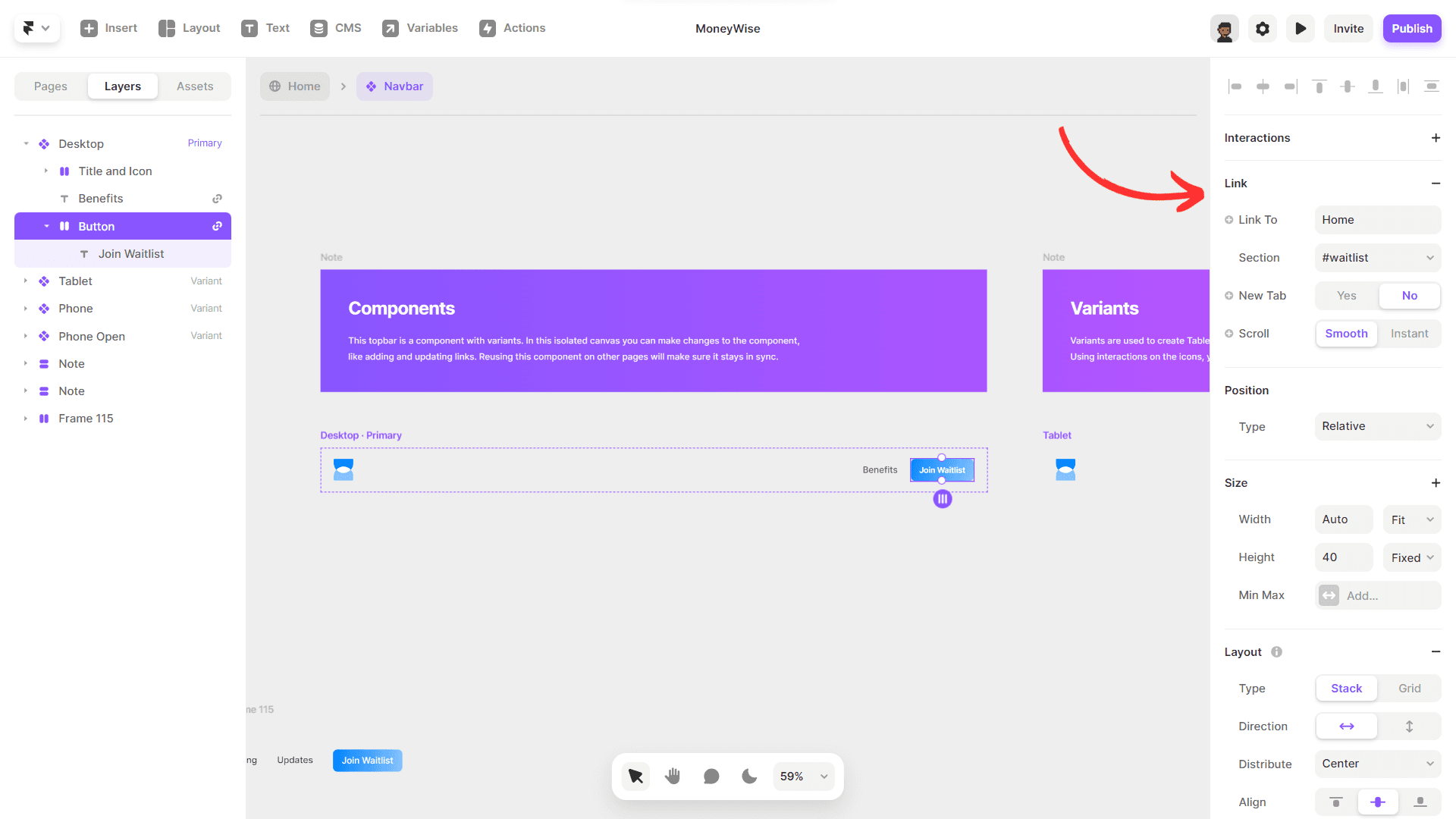1456x819 pixels.
Task: Select the hand pan tool
Action: click(673, 776)
